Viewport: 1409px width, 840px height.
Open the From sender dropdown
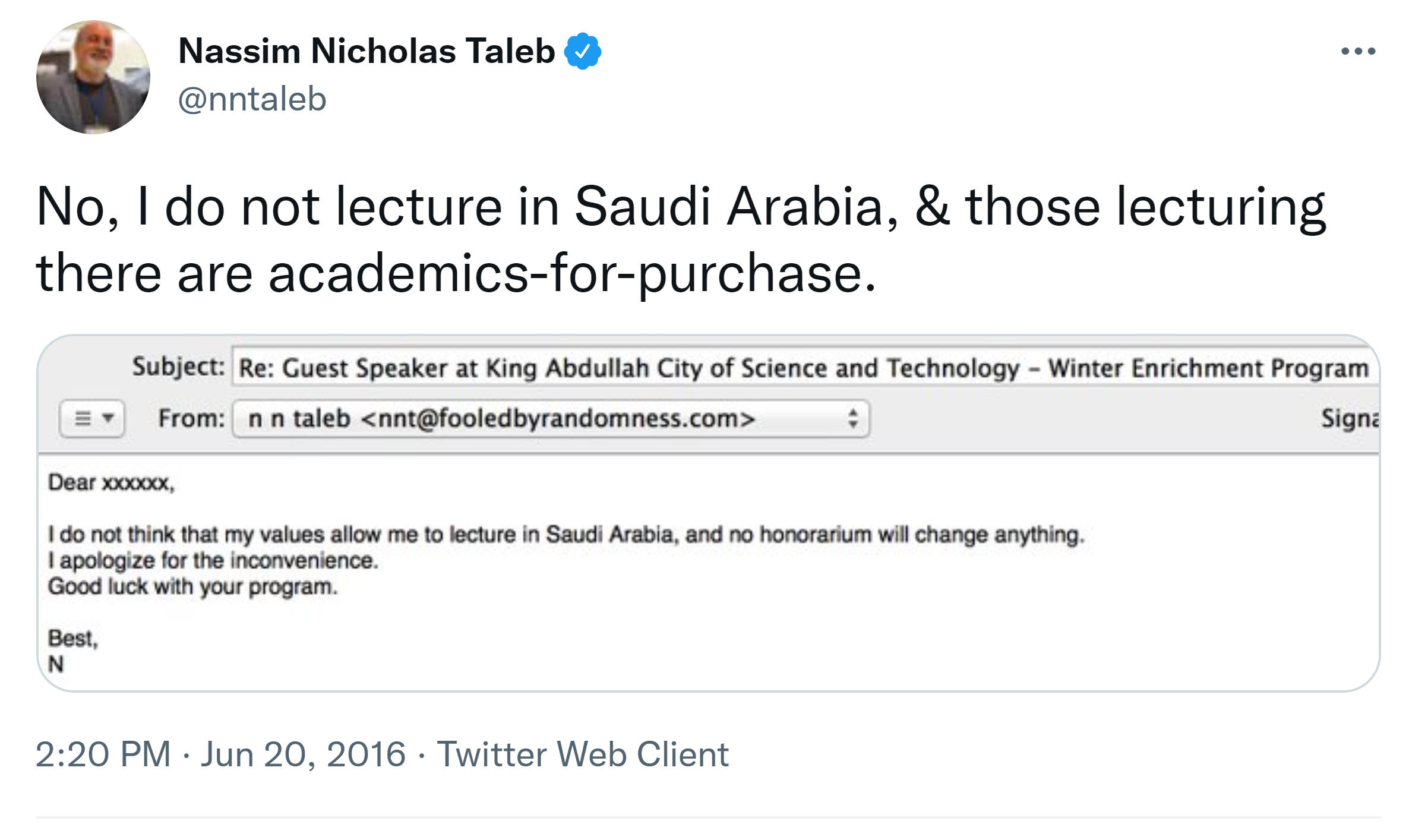click(x=550, y=419)
